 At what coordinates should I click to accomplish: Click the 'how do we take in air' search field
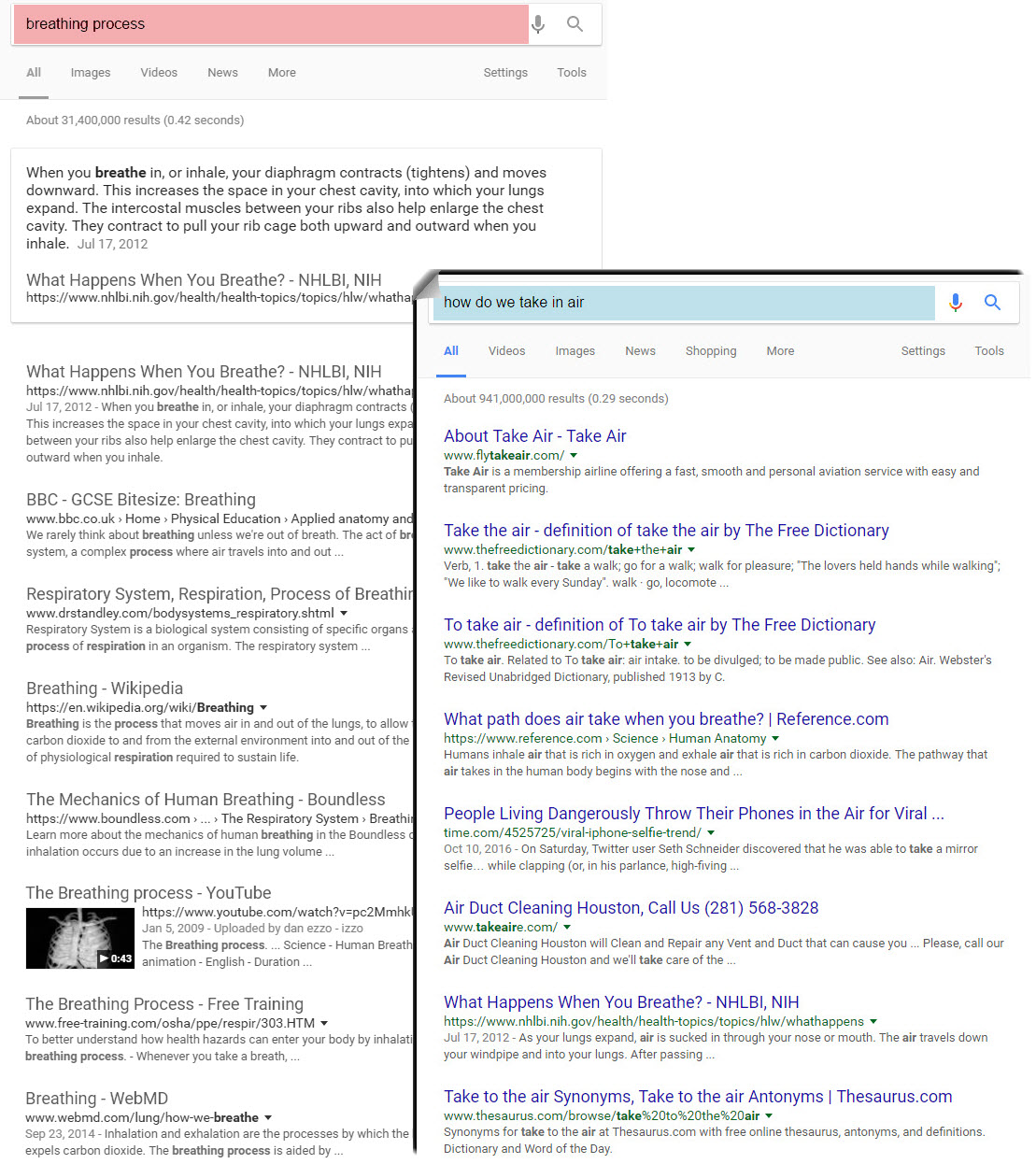click(683, 303)
